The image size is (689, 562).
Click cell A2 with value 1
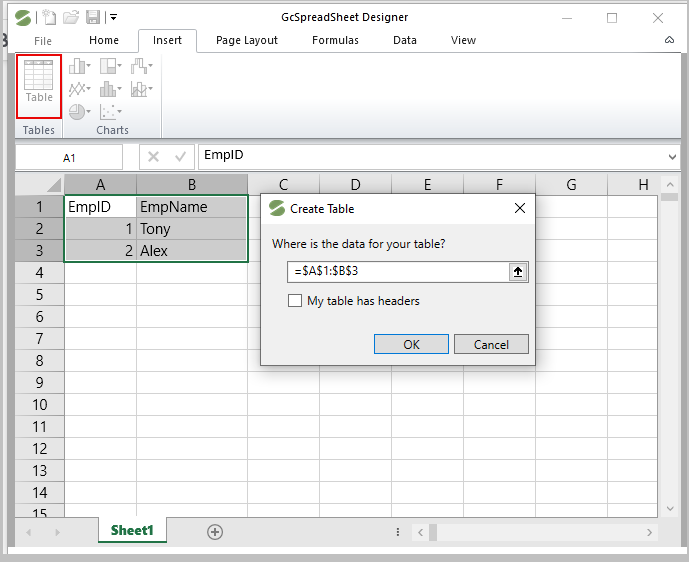tap(100, 228)
